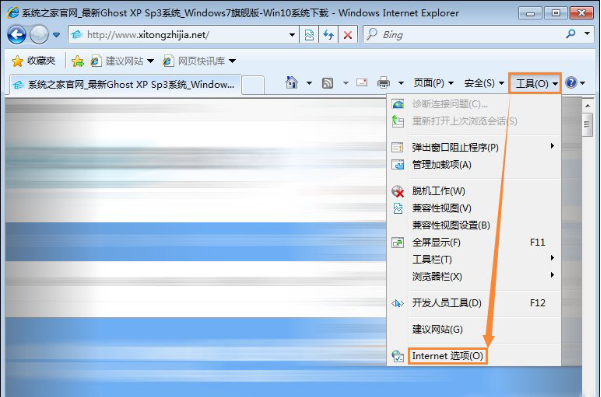Click the Back navigation button
Image resolution: width=601 pixels, height=397 pixels.
click(16, 35)
